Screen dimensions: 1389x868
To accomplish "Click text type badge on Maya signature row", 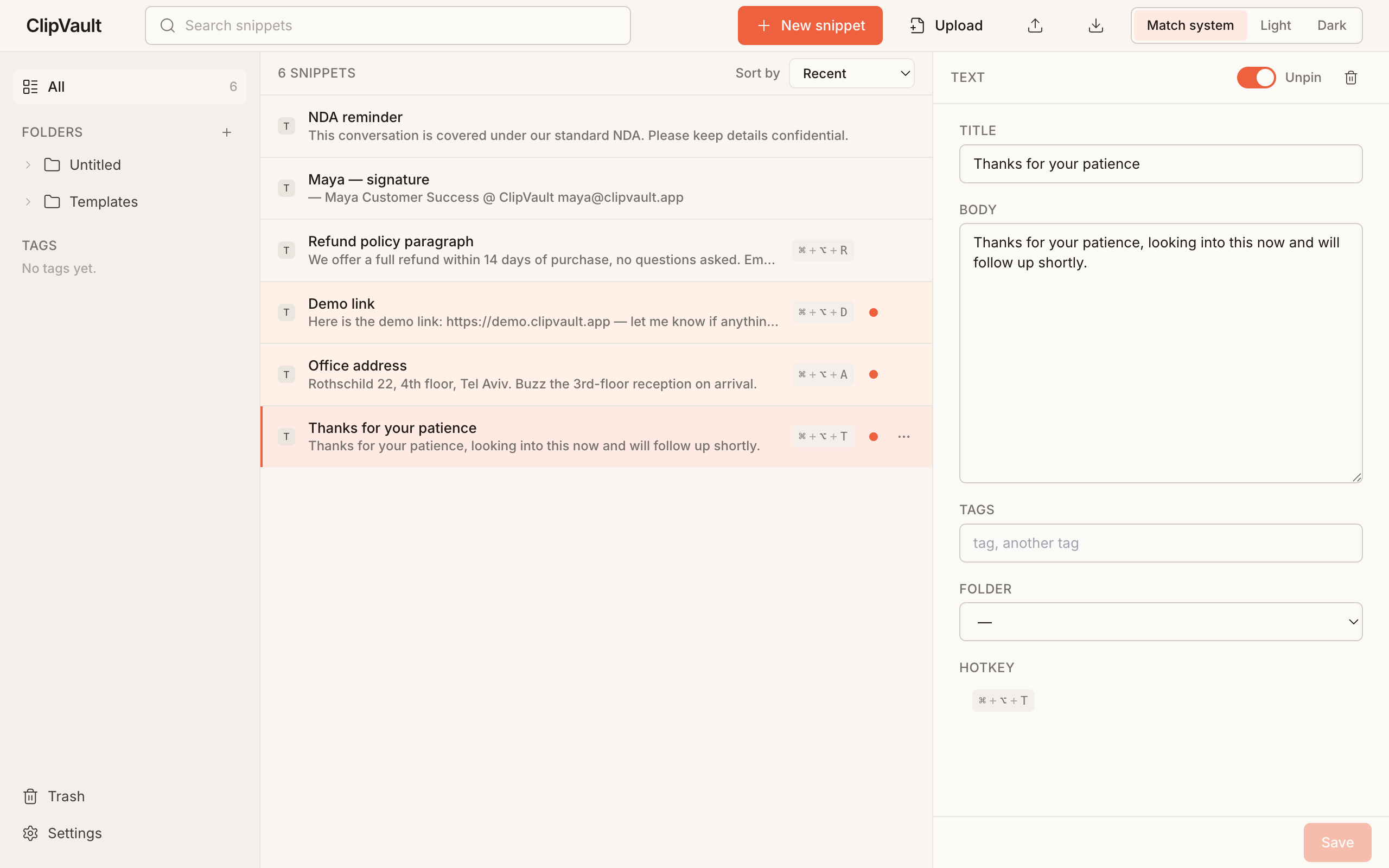I will click(286, 188).
